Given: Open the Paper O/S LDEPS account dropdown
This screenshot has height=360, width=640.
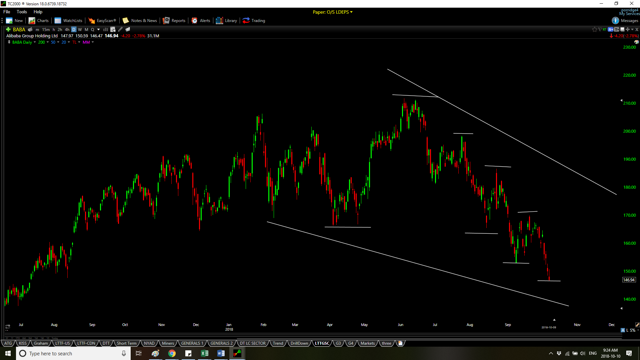Looking at the screenshot, I should (333, 12).
